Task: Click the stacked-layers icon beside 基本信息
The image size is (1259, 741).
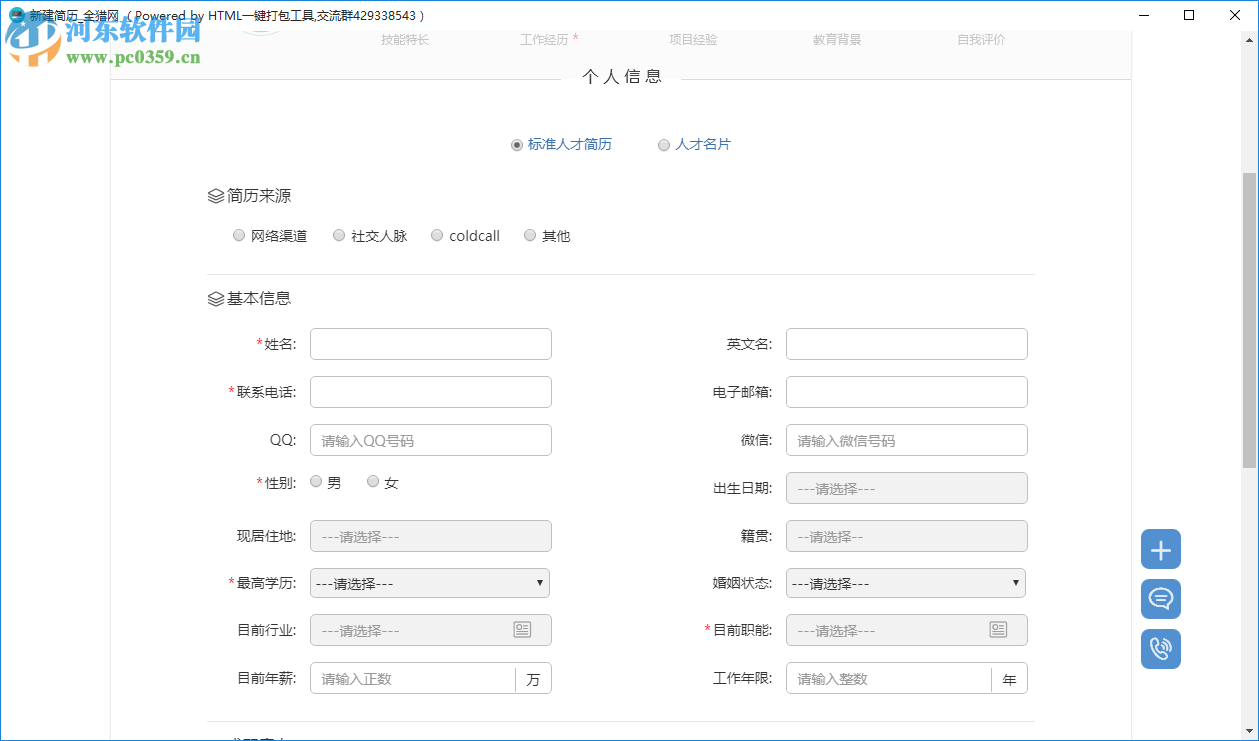Action: (x=213, y=297)
